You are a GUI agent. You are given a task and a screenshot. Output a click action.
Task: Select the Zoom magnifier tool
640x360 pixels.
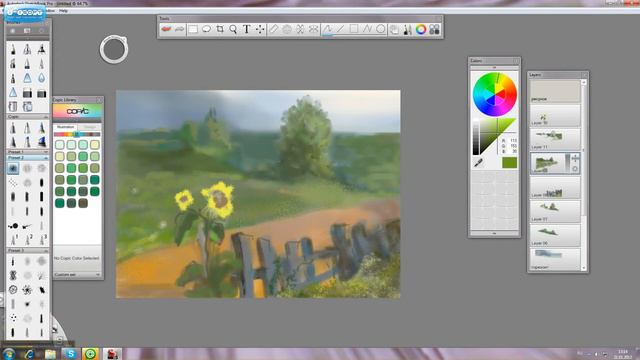233,29
